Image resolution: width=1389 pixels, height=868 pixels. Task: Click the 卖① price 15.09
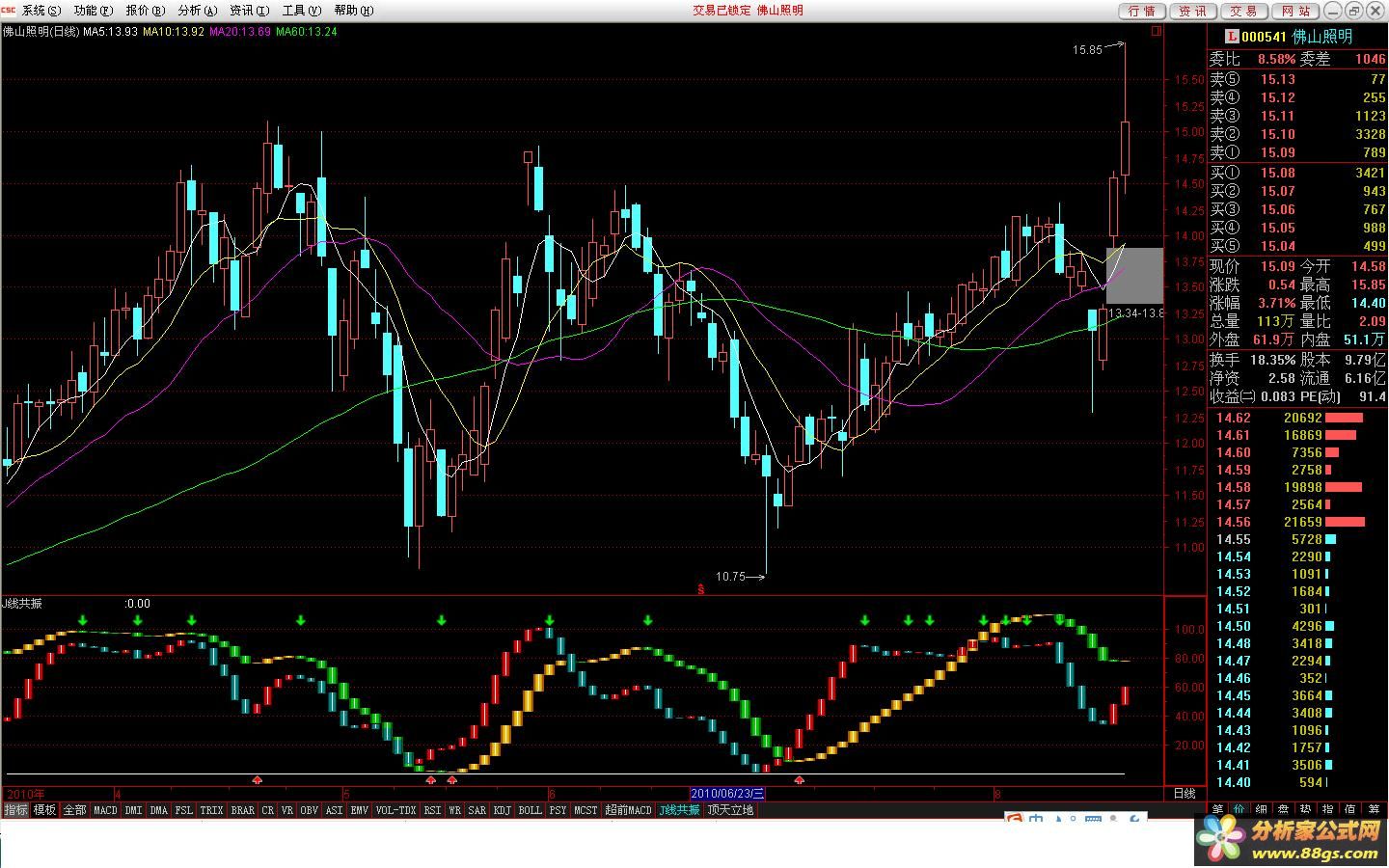pyautogui.click(x=1277, y=152)
